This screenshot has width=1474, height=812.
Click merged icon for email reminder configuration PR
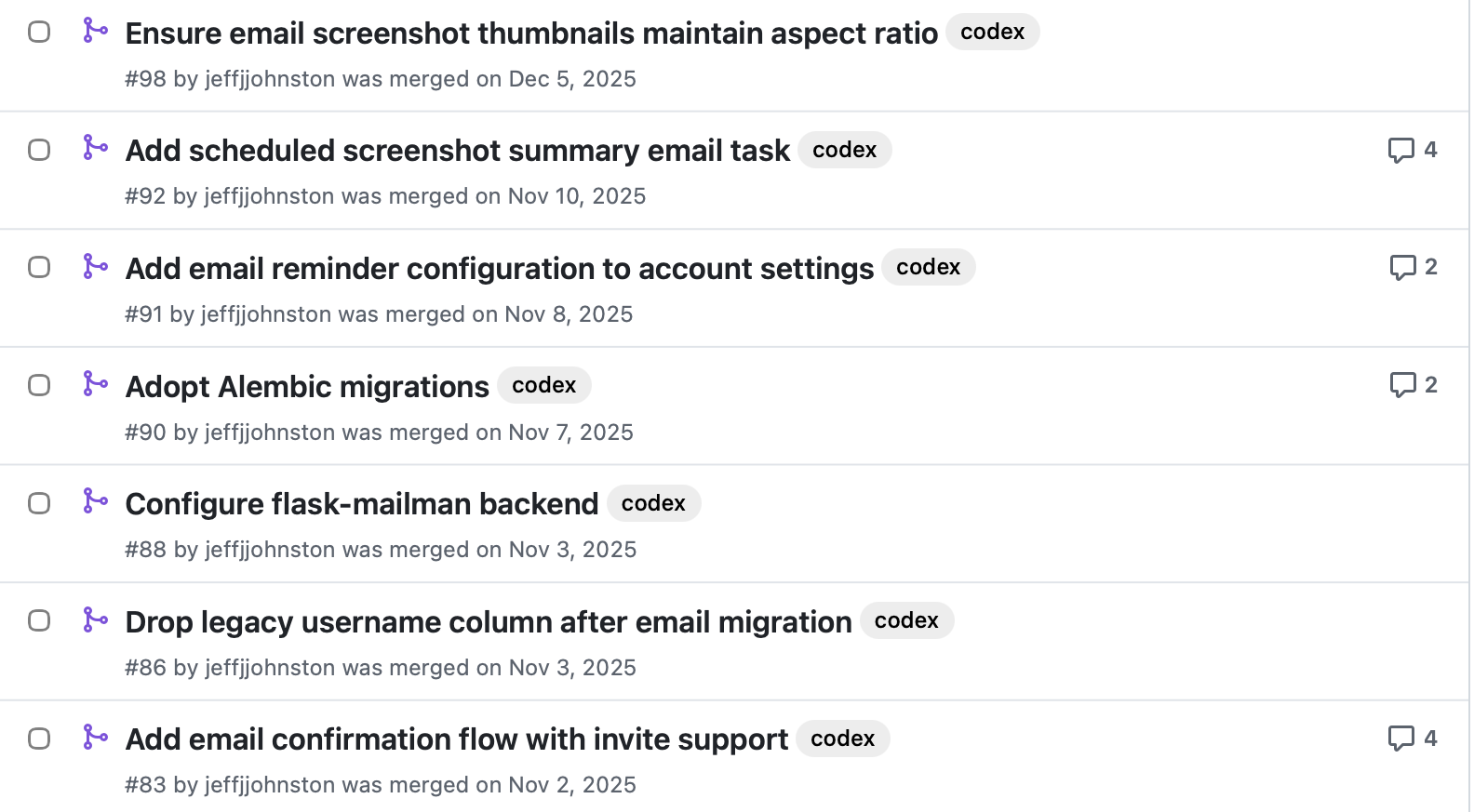pyautogui.click(x=95, y=266)
